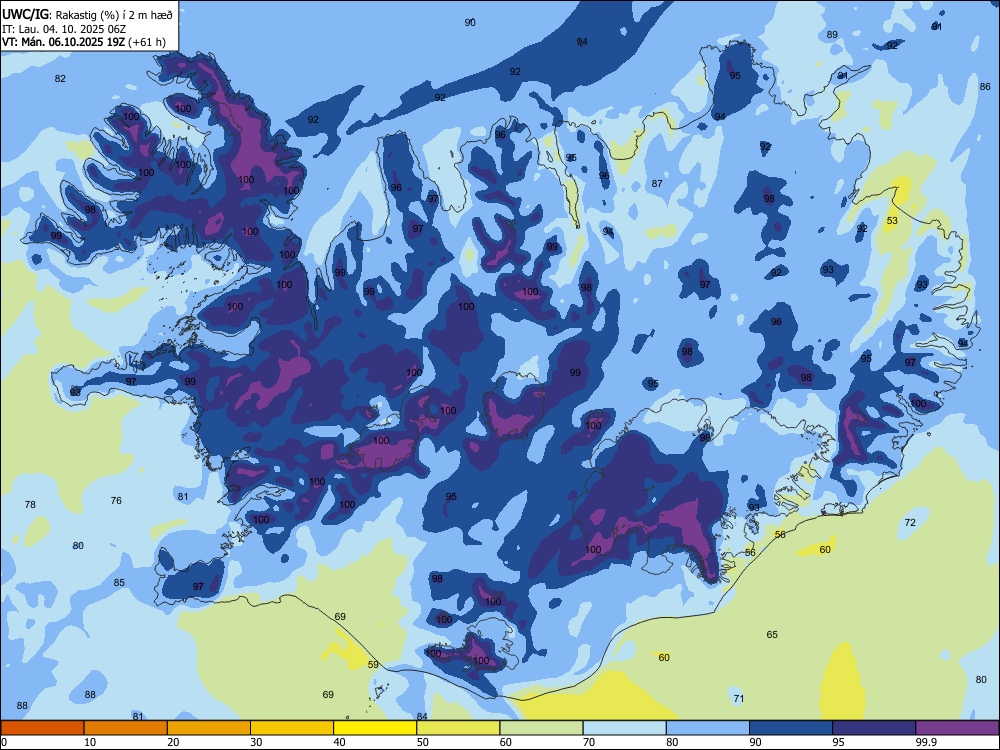Select the 'IT: Lau. 04. 10. 2025 06Z' line
Image resolution: width=1000 pixels, height=750 pixels.
click(64, 29)
